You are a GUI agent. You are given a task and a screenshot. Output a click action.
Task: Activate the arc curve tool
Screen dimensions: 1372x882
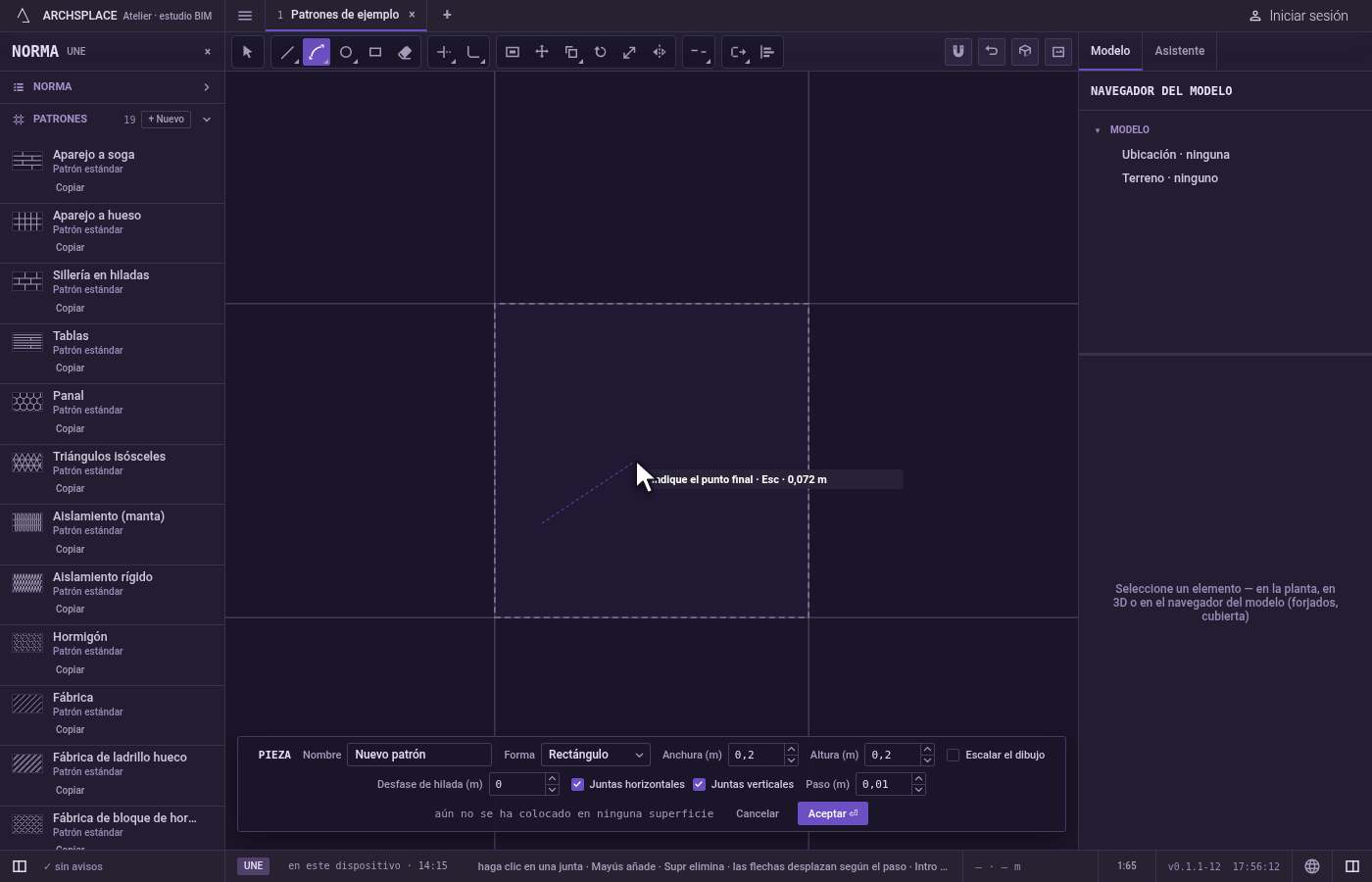(317, 52)
